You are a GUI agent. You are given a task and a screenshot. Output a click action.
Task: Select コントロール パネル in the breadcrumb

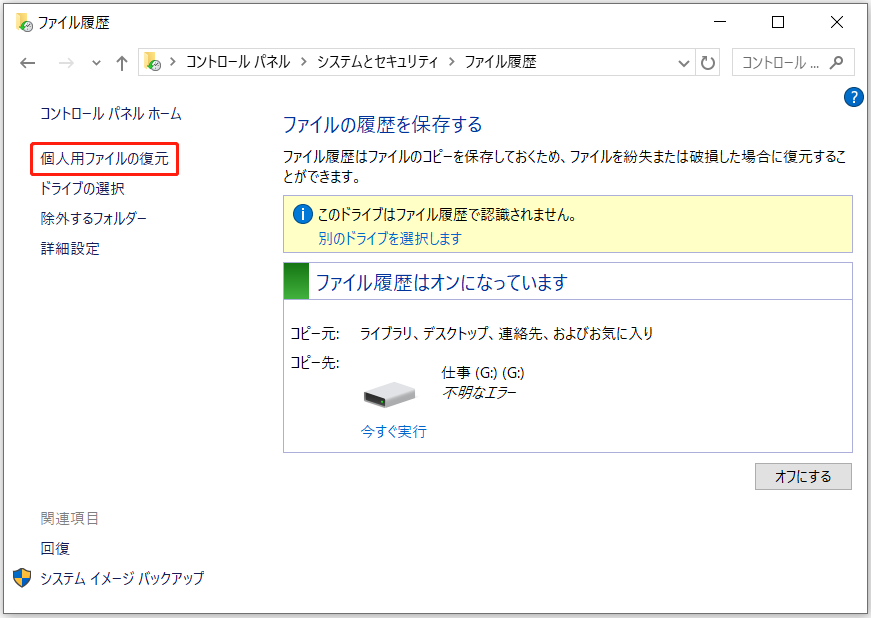(x=238, y=62)
